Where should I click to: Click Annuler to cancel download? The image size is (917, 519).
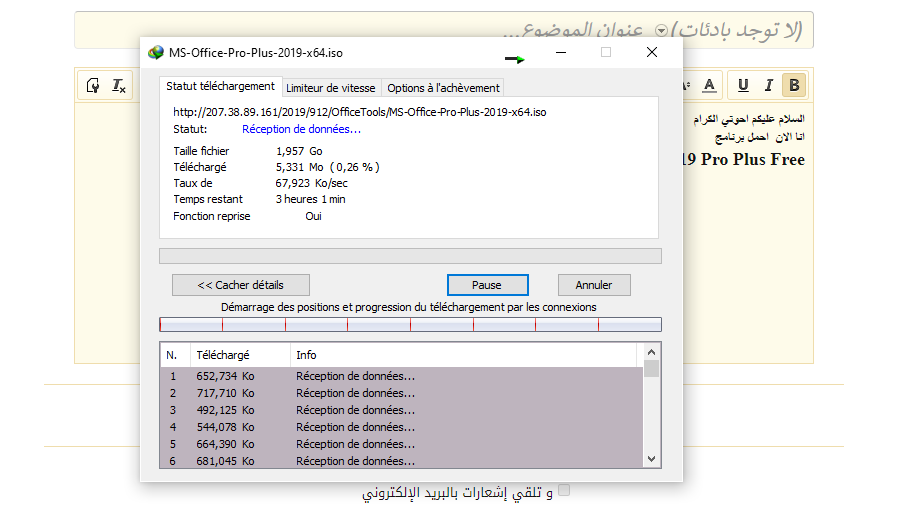click(594, 285)
